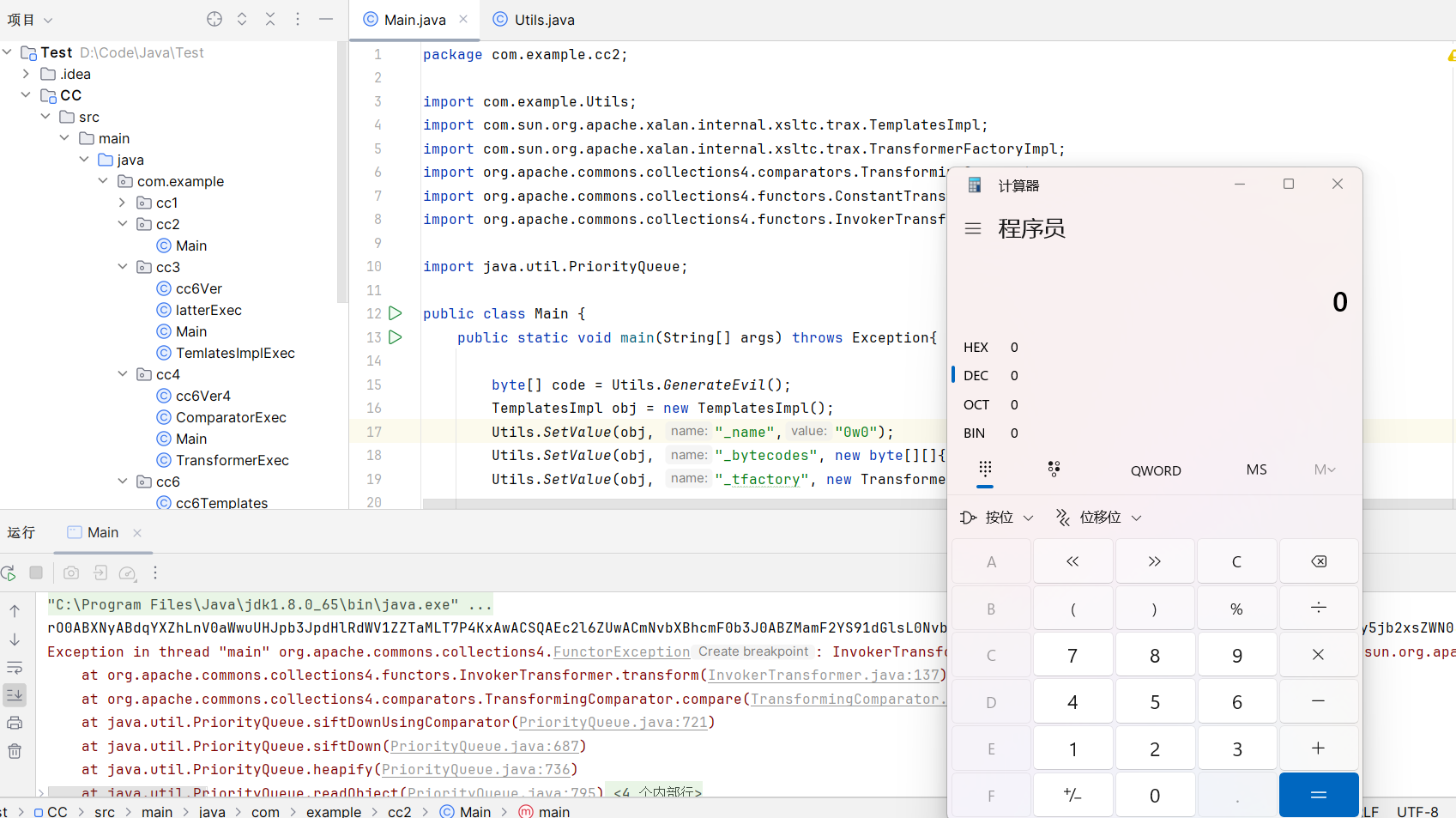Stop the running process
This screenshot has height=818, width=1456.
[x=36, y=573]
